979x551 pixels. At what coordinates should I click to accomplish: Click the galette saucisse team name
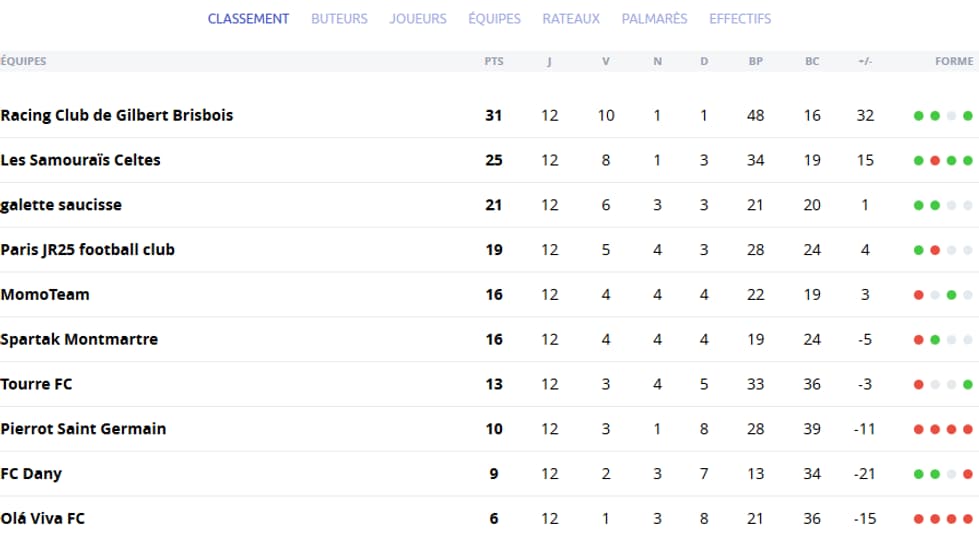click(61, 205)
